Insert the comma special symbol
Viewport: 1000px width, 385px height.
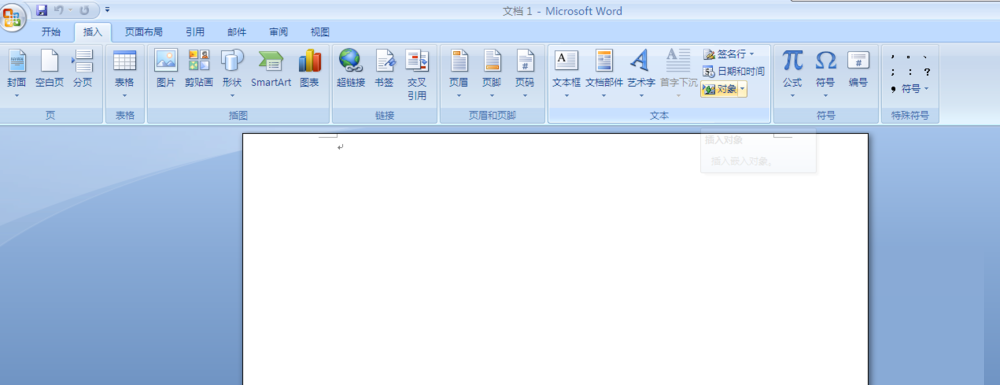click(x=893, y=57)
